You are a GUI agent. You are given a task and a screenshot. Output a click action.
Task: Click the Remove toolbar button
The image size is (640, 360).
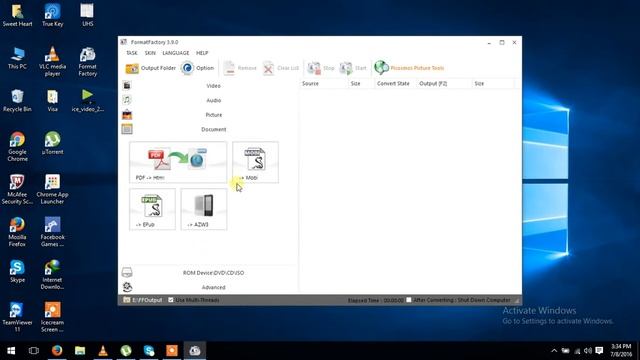(240, 68)
